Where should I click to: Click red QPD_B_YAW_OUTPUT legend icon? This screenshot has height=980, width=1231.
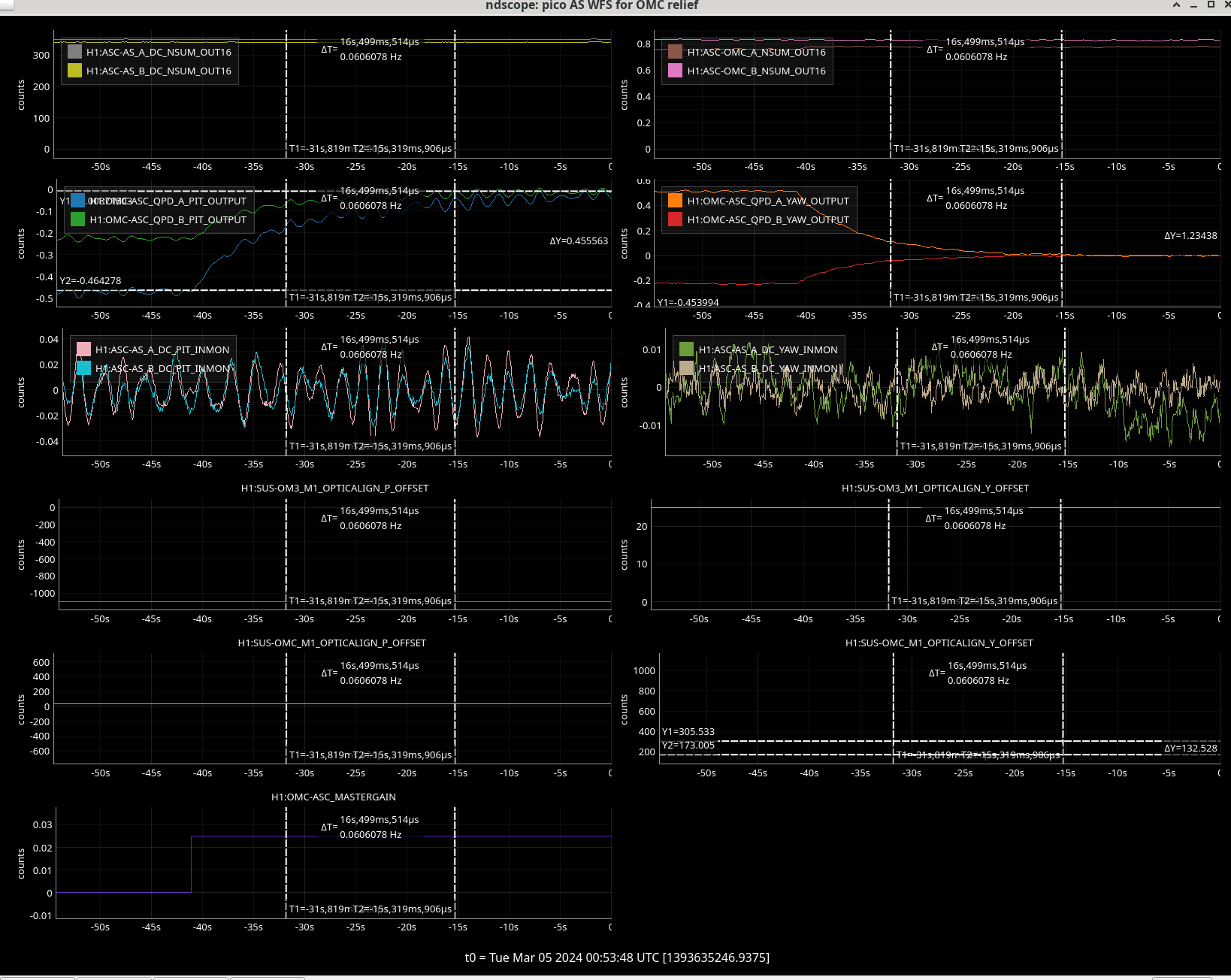pos(675,219)
